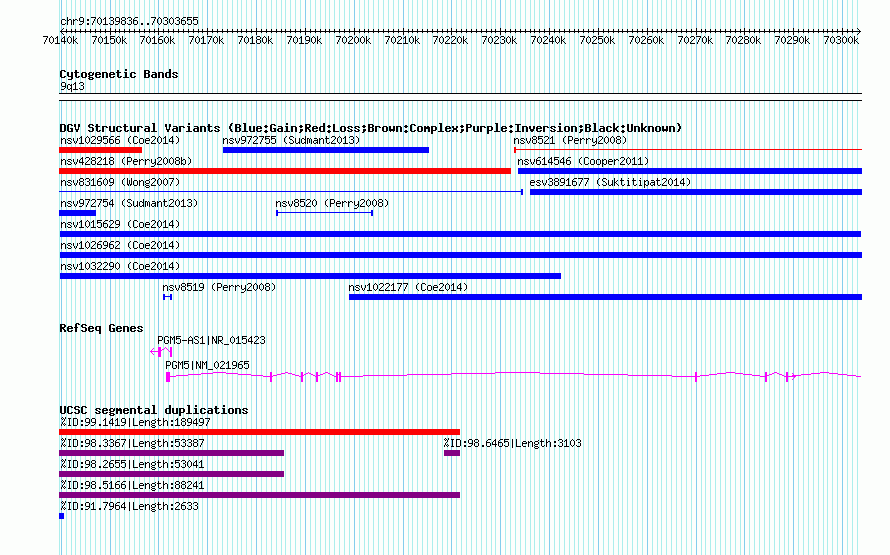Click the nsv1022177 blue gain bar
This screenshot has width=890, height=555.
pos(606,297)
